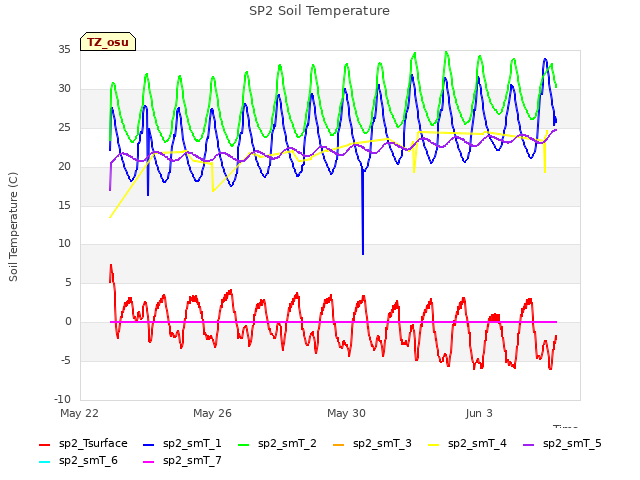
Task: Toggle the sp2_smT_5 legend entry
Action: click(562, 444)
